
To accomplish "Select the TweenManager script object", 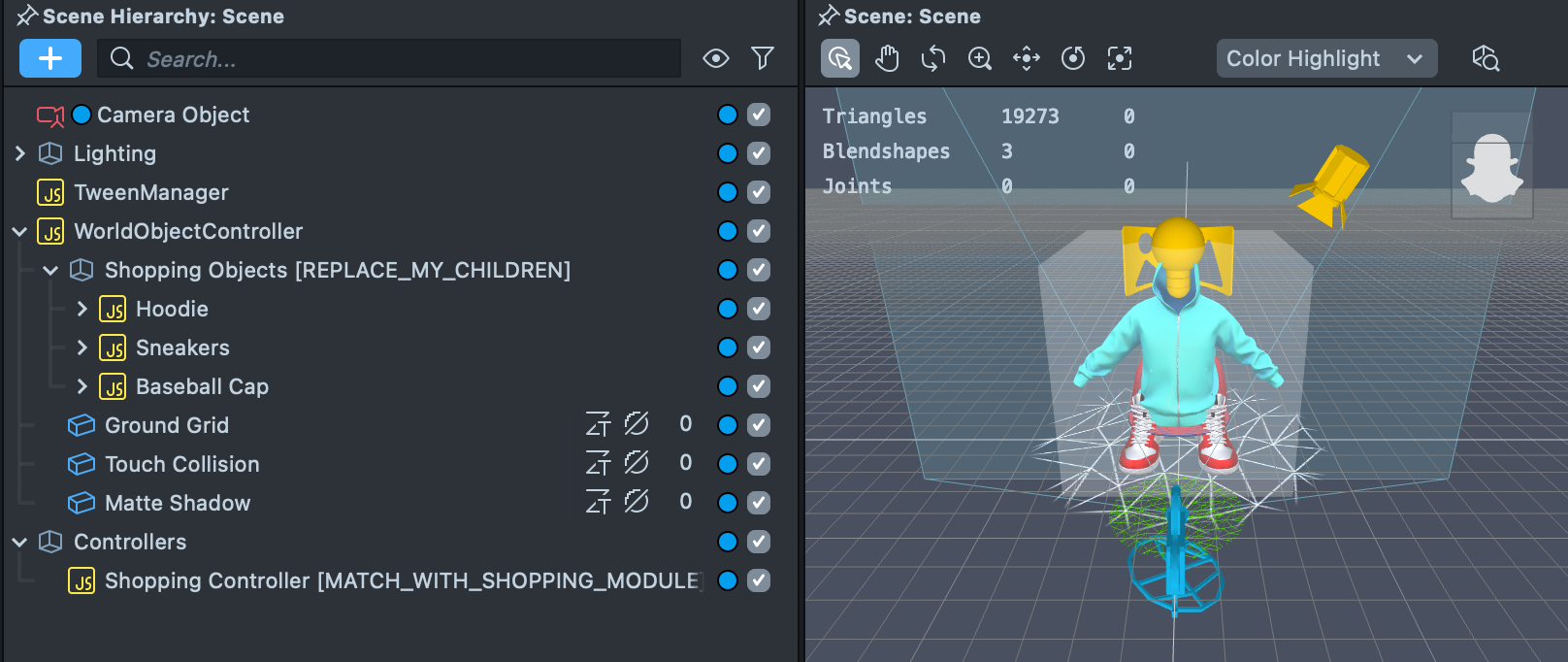I will [151, 192].
